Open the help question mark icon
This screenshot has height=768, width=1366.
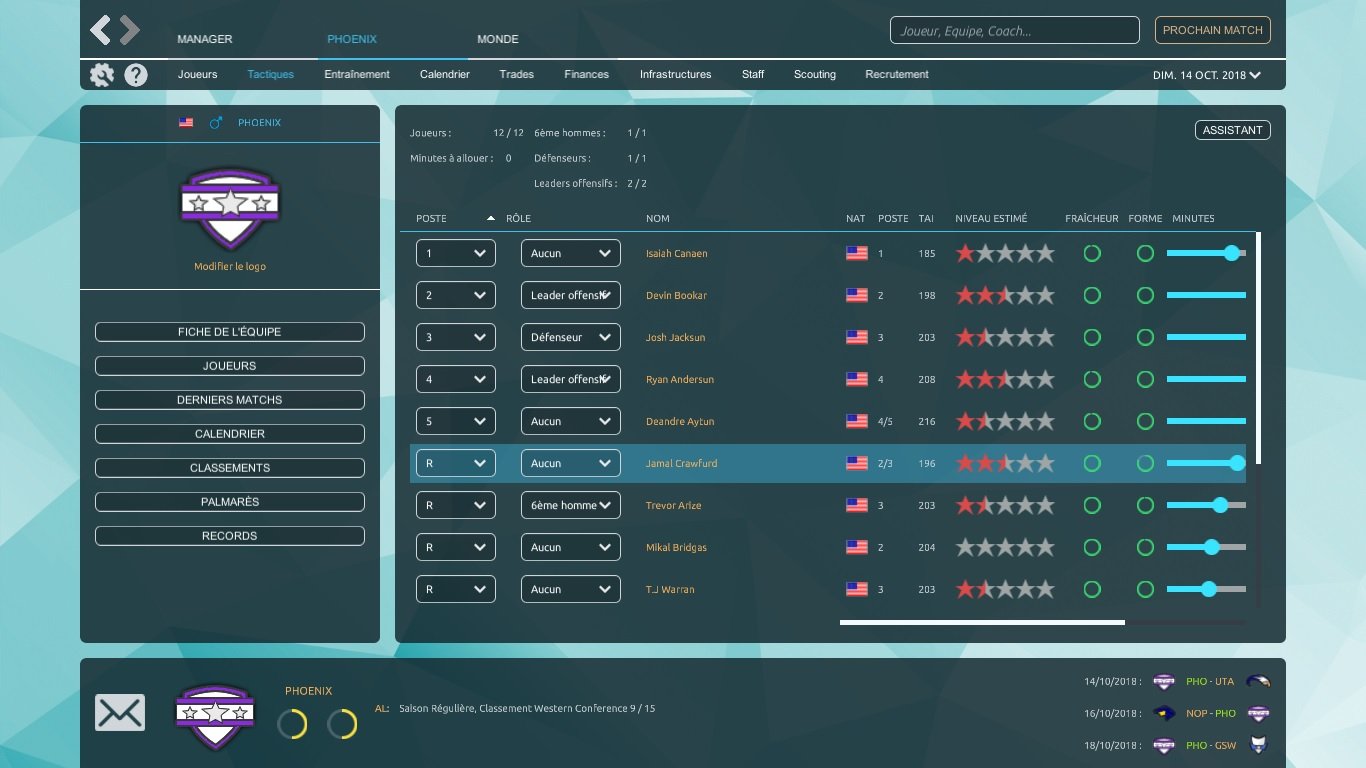tap(136, 75)
